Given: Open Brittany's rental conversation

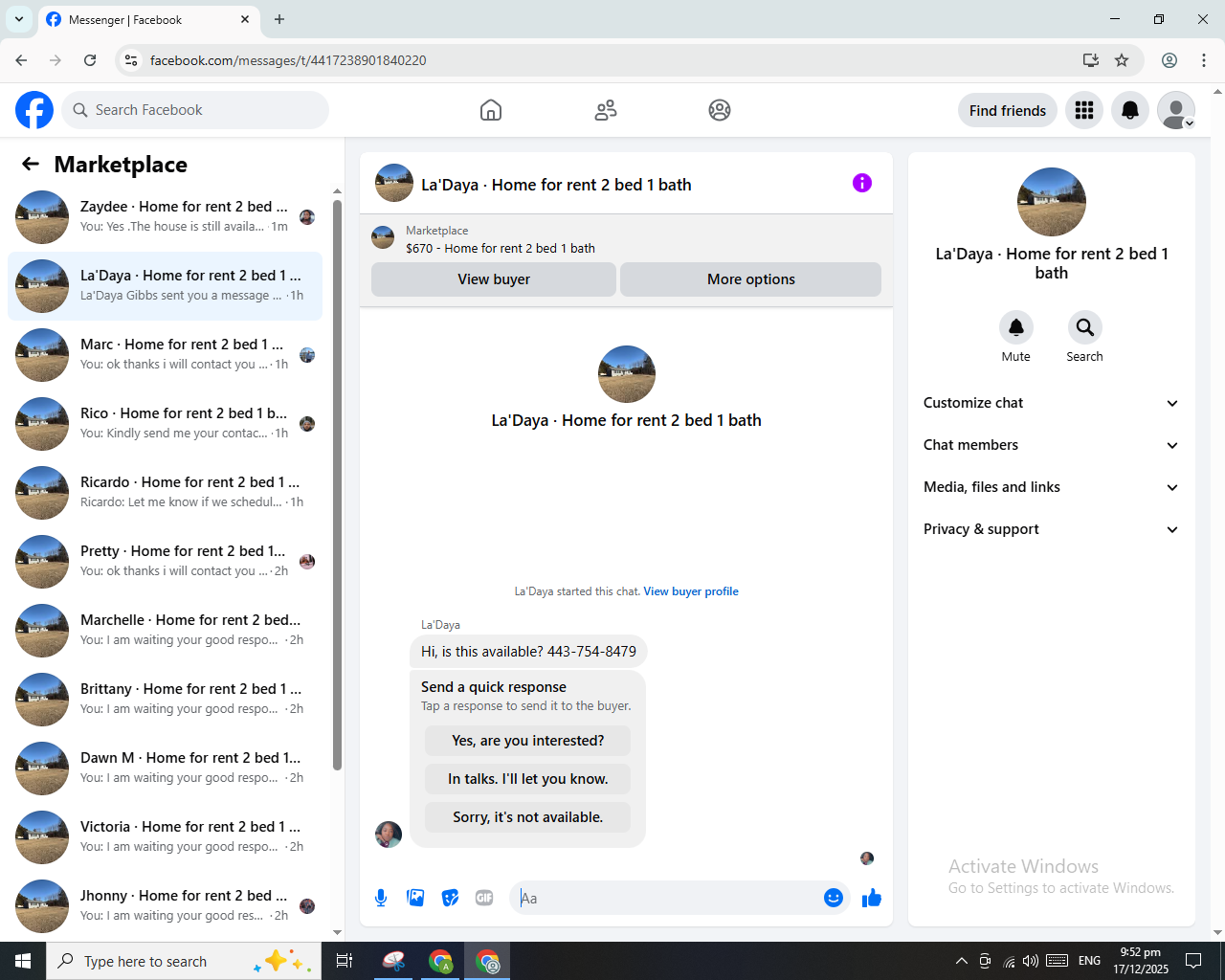Looking at the screenshot, I should coord(165,700).
